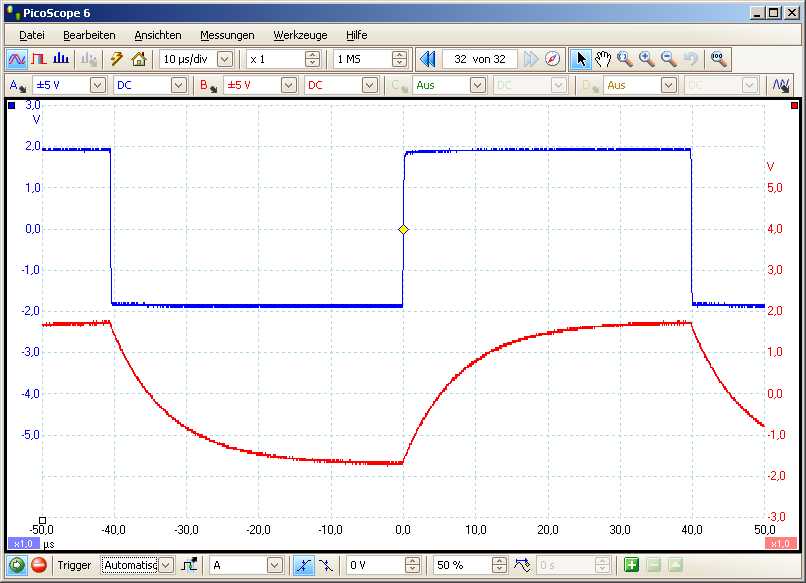This screenshot has width=806, height=583.
Task: Select rising edge trigger
Action: tap(304, 566)
